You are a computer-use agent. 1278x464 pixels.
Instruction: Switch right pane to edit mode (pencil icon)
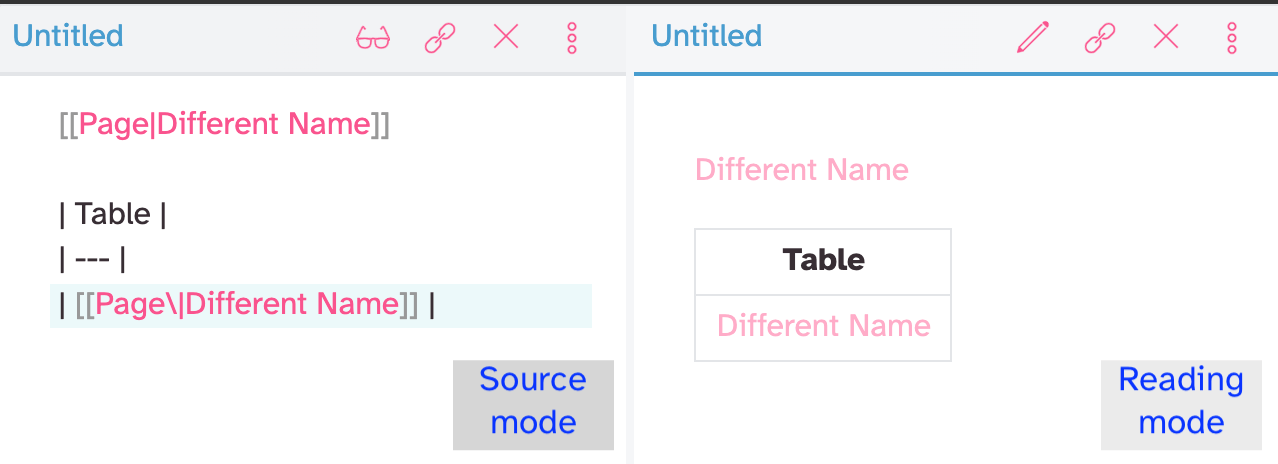(x=1033, y=38)
